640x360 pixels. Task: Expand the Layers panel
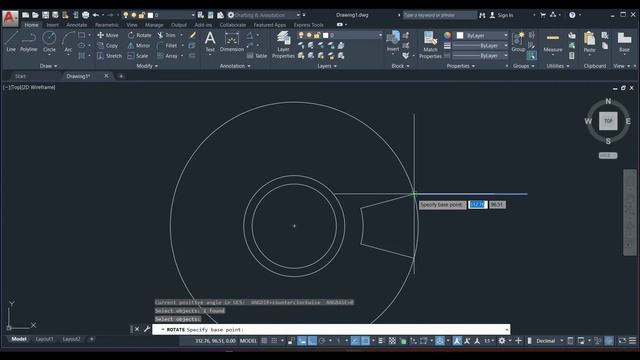tap(327, 66)
